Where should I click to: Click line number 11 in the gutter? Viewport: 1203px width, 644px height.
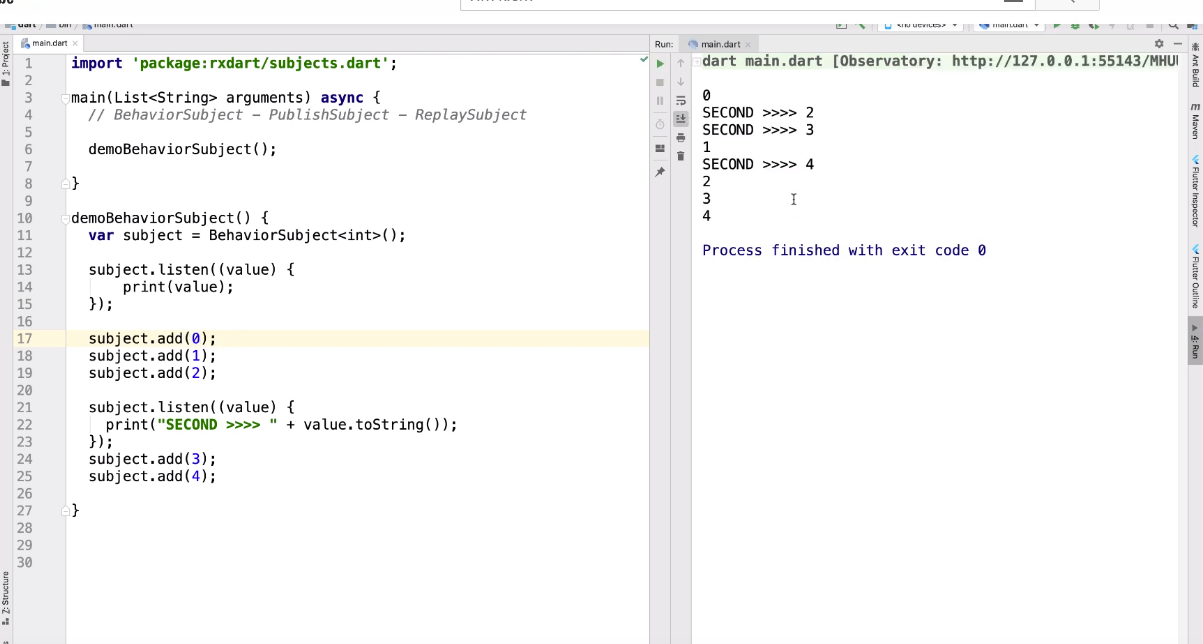click(24, 235)
